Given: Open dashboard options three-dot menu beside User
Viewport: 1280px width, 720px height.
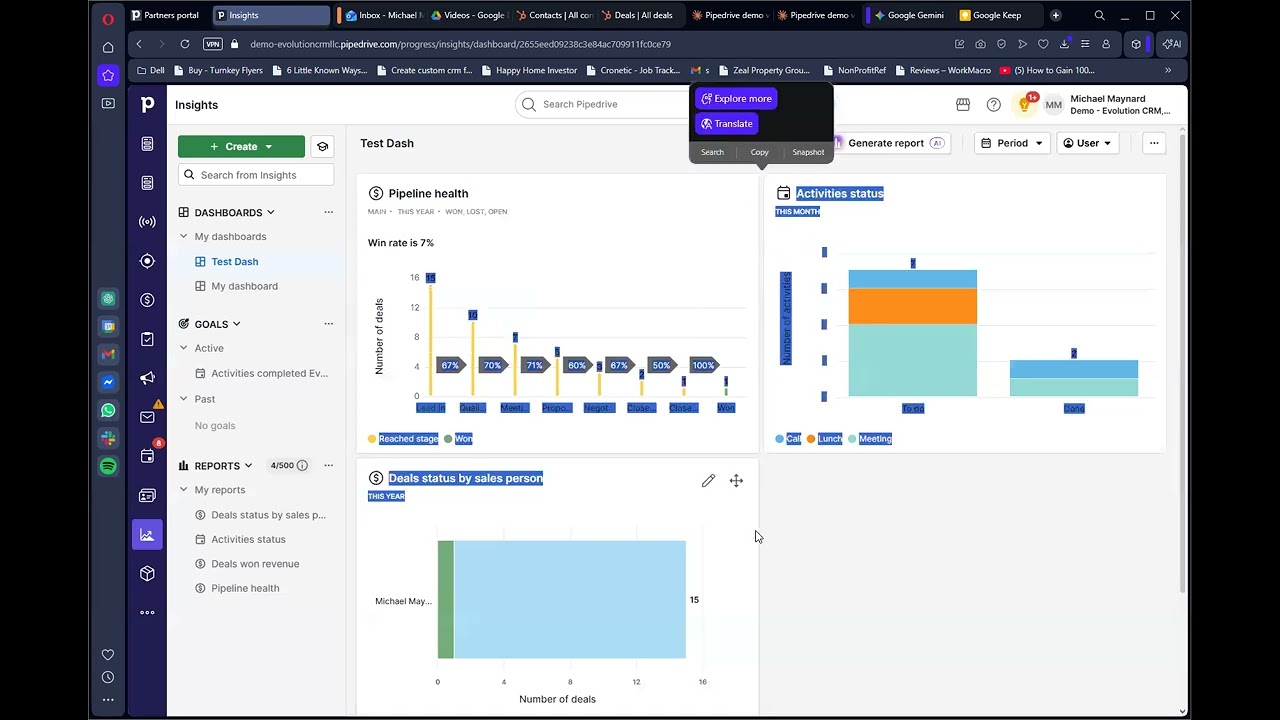Looking at the screenshot, I should (1154, 143).
